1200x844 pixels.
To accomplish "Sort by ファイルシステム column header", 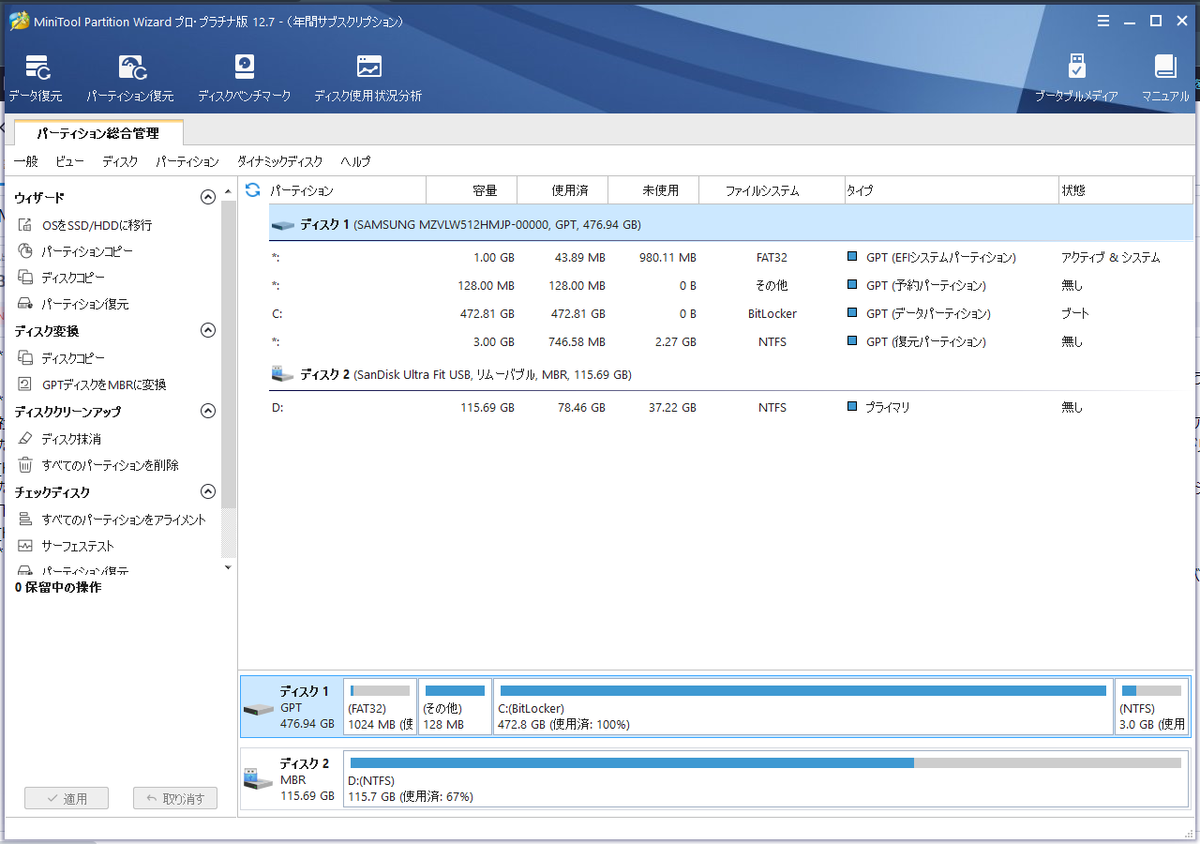I will (x=771, y=190).
